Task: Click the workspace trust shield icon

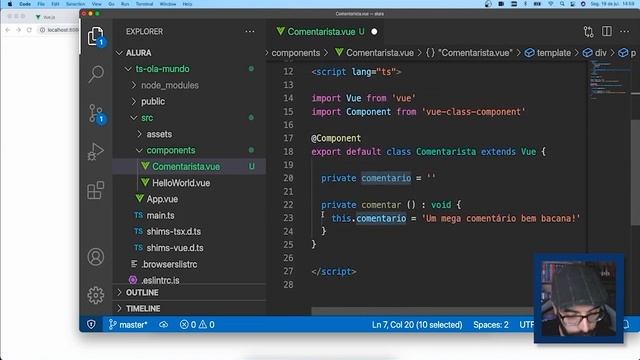Action: point(91,324)
